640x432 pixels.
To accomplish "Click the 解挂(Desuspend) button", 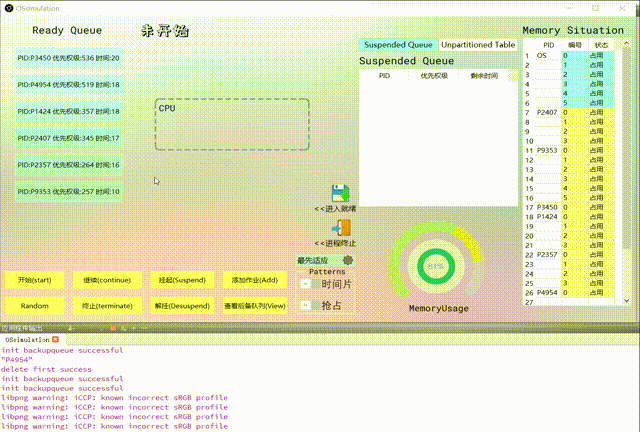I will click(x=182, y=306).
